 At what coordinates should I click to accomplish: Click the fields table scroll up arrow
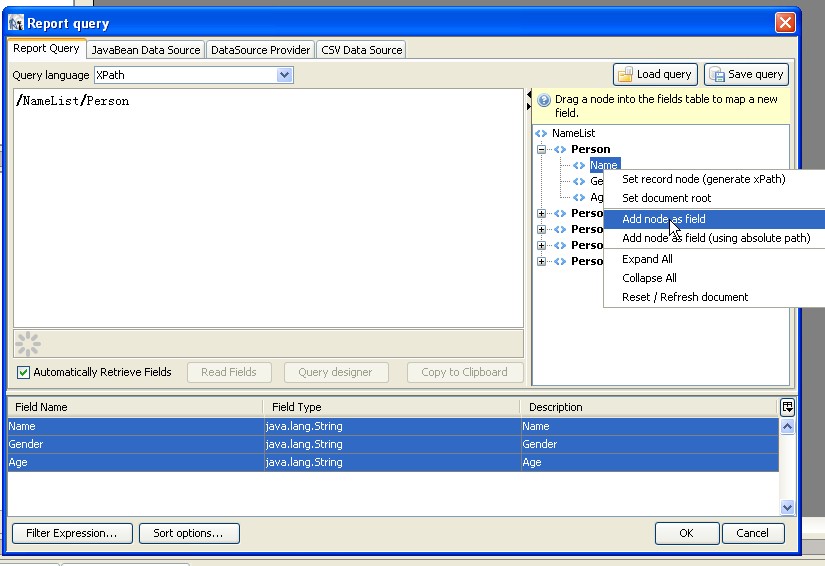click(x=787, y=427)
